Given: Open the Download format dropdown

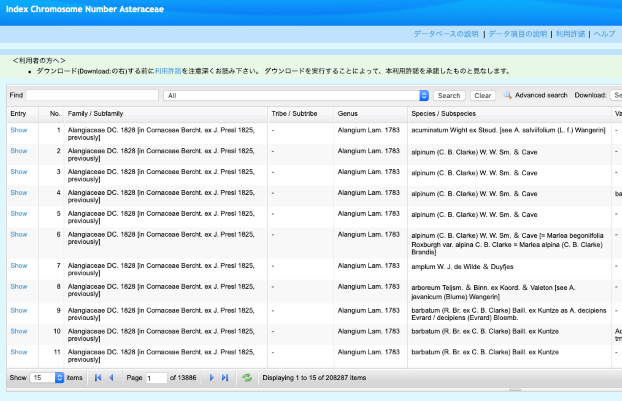Looking at the screenshot, I should tap(615, 95).
